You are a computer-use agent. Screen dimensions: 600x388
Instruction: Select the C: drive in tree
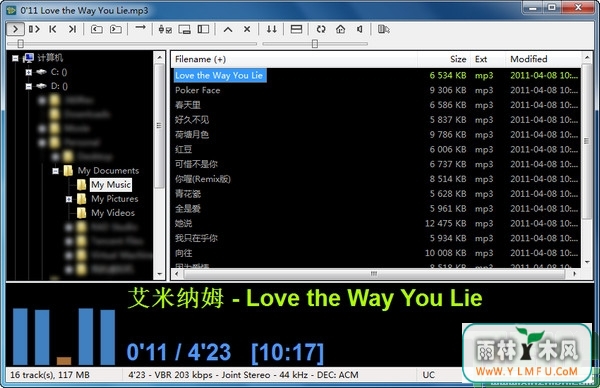coord(59,72)
